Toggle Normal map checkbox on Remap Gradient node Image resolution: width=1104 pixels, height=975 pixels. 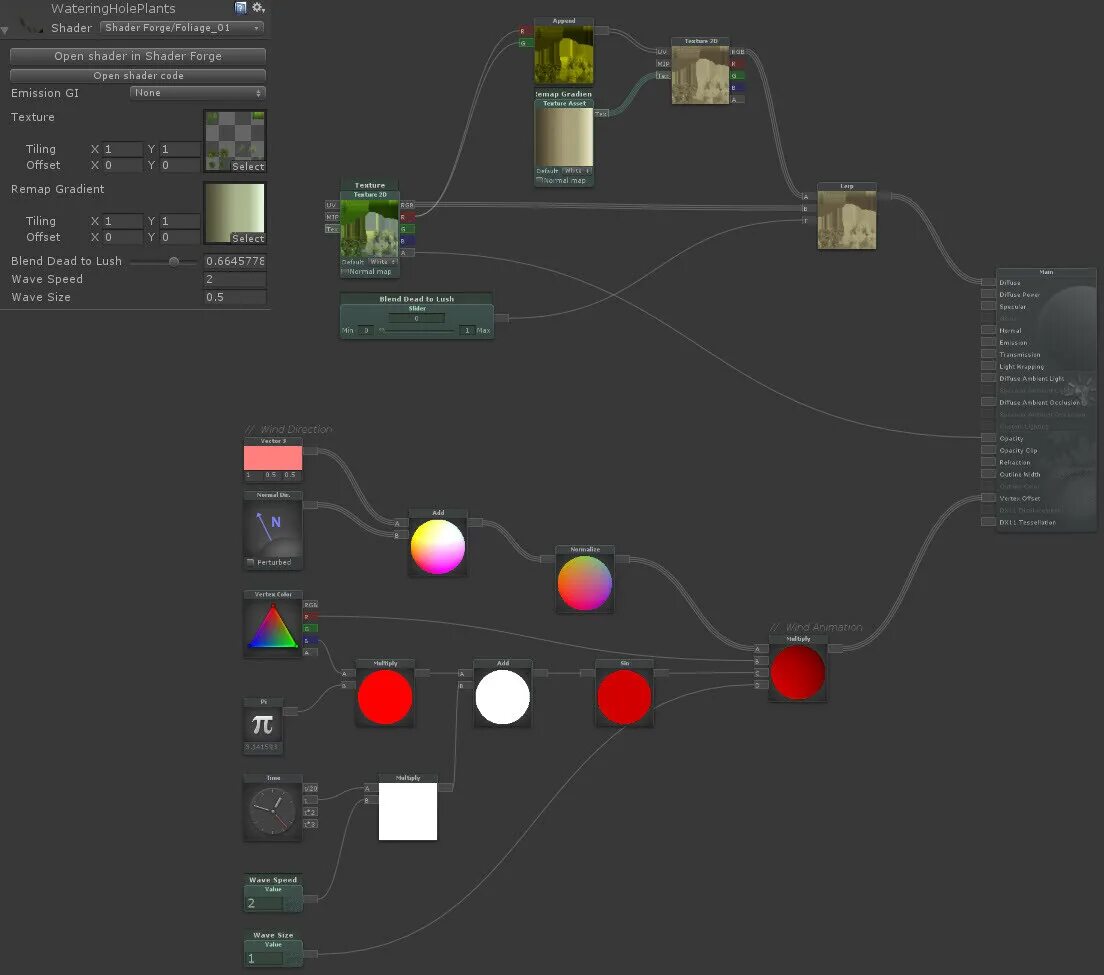click(x=539, y=180)
